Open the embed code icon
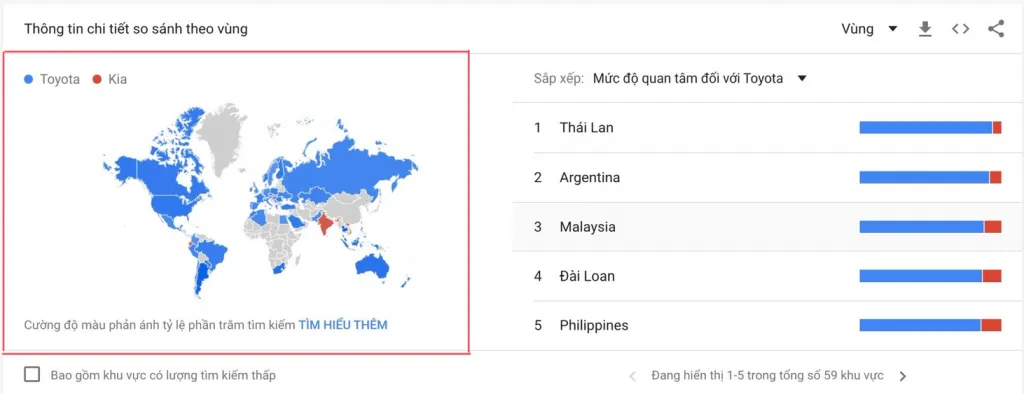Image resolution: width=1024 pixels, height=394 pixels. [x=960, y=29]
